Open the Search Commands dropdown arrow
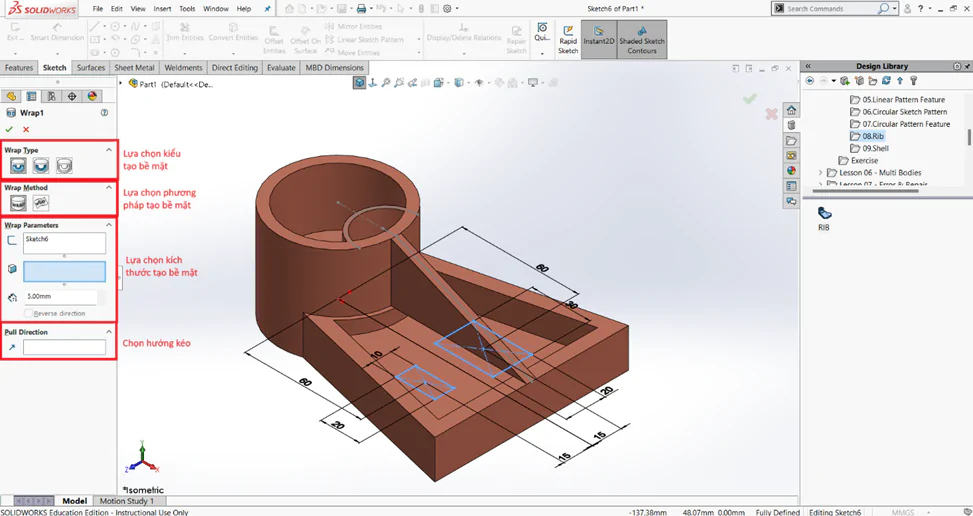Image resolution: width=973 pixels, height=516 pixels. click(895, 9)
